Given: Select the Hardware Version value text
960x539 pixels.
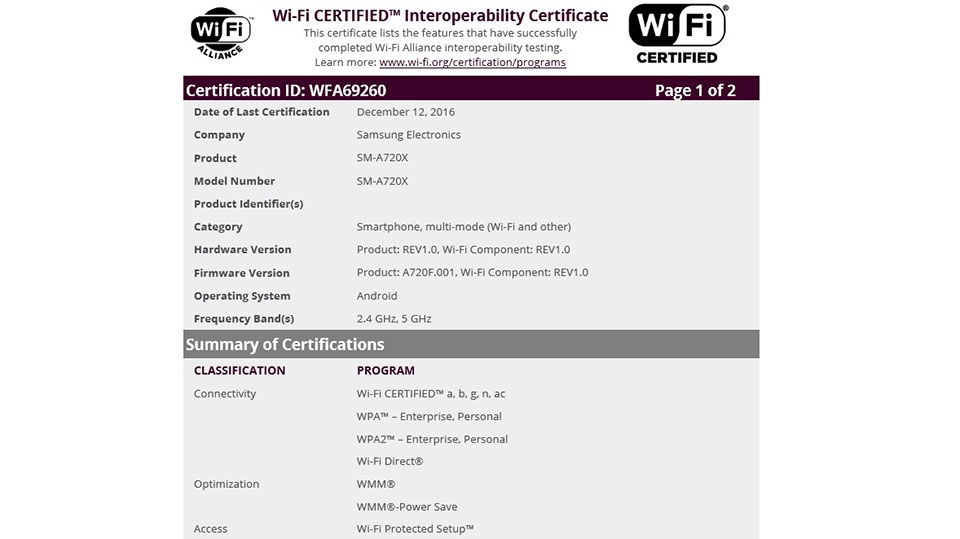Looking at the screenshot, I should [463, 250].
